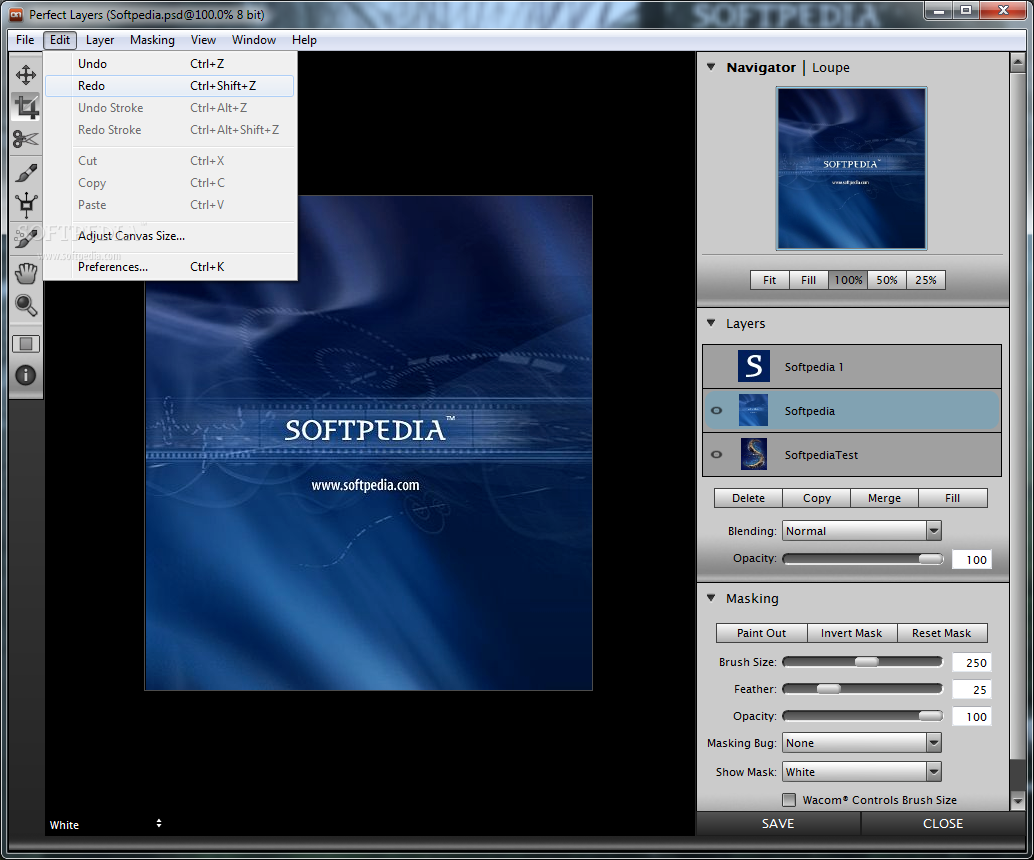Viewport: 1034px width, 860px height.
Task: Select the Crop tool
Action: (26, 107)
